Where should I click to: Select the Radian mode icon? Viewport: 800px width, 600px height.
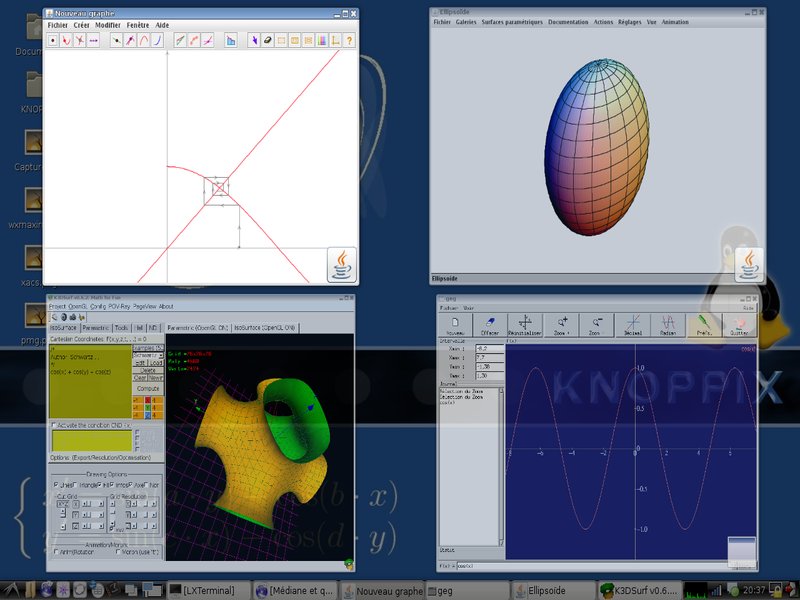(668, 324)
